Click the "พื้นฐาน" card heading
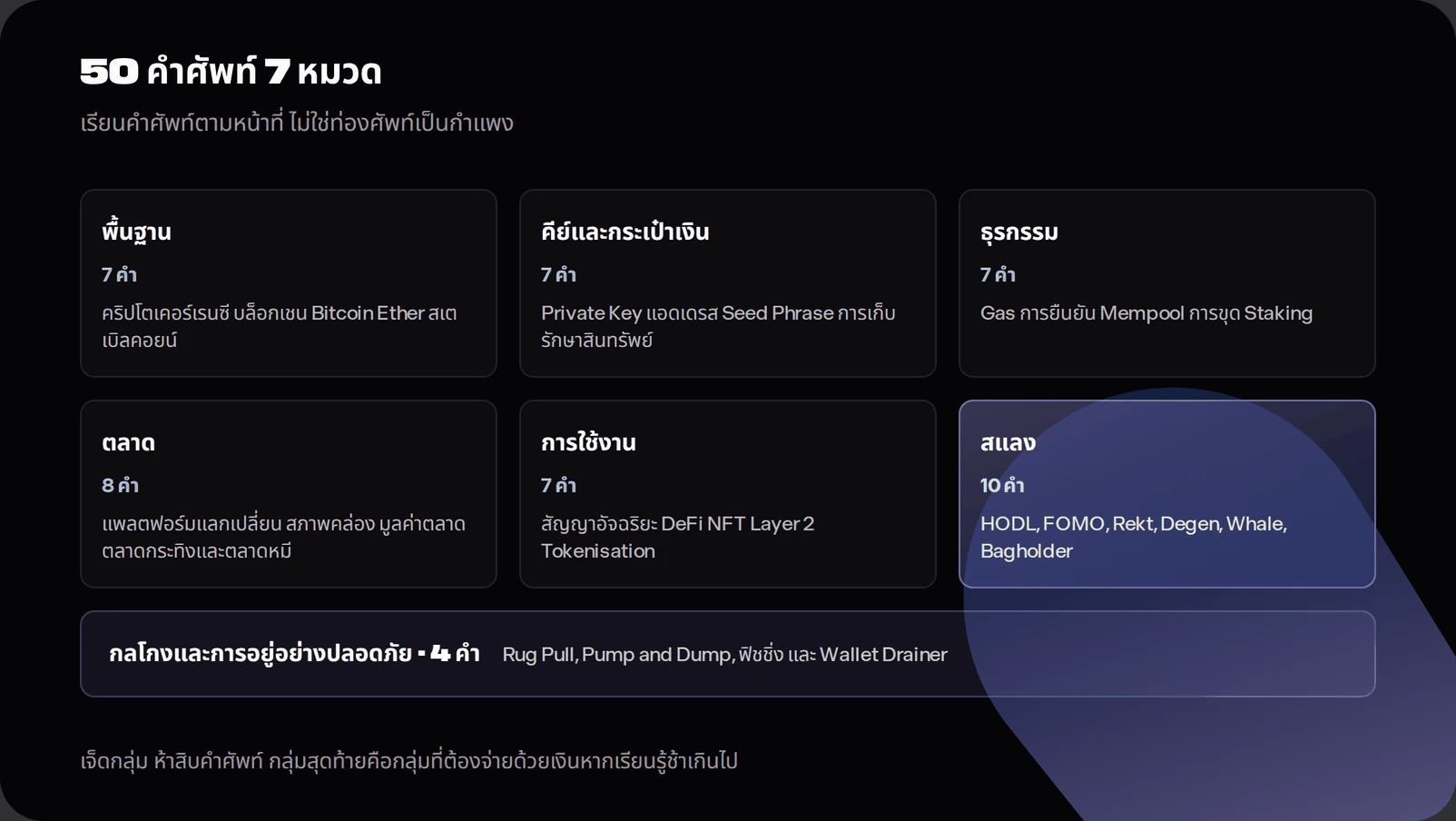1456x821 pixels. pyautogui.click(x=136, y=232)
